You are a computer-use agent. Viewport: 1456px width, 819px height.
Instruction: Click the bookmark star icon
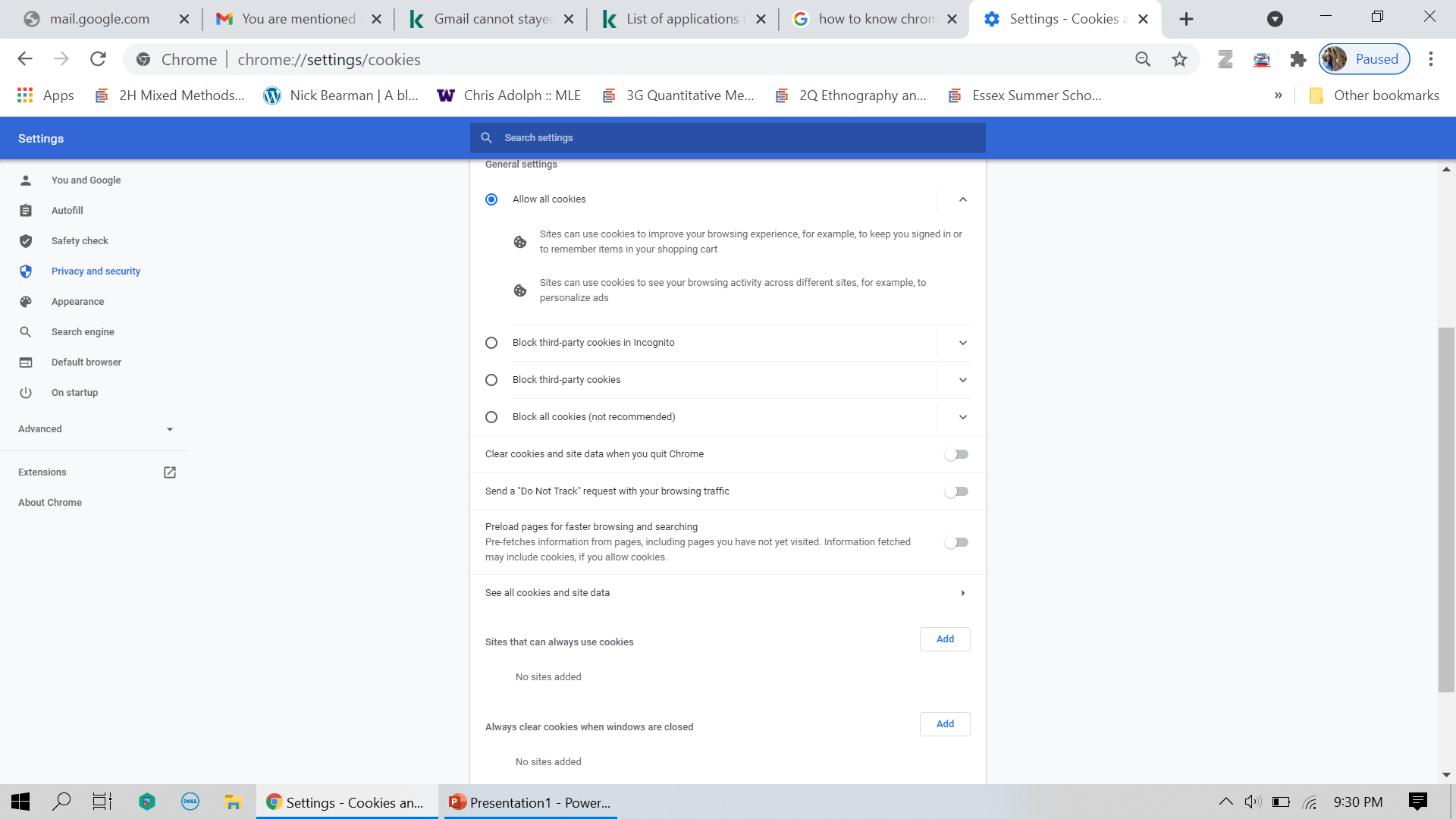[1179, 59]
